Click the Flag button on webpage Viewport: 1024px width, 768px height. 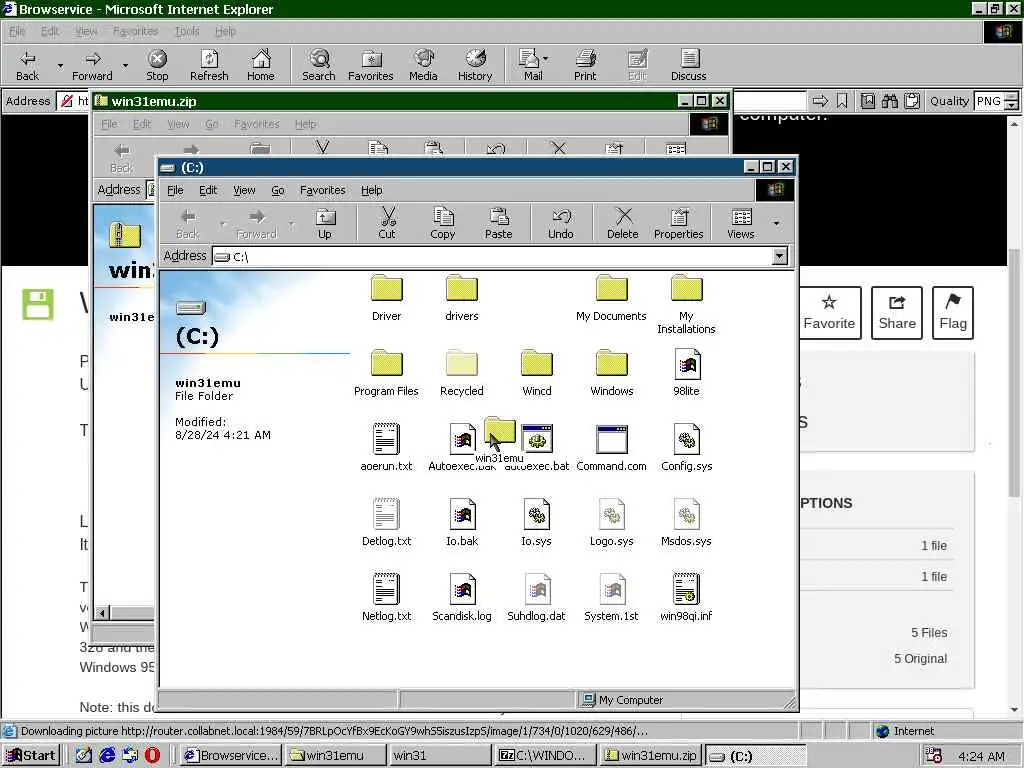(x=953, y=313)
